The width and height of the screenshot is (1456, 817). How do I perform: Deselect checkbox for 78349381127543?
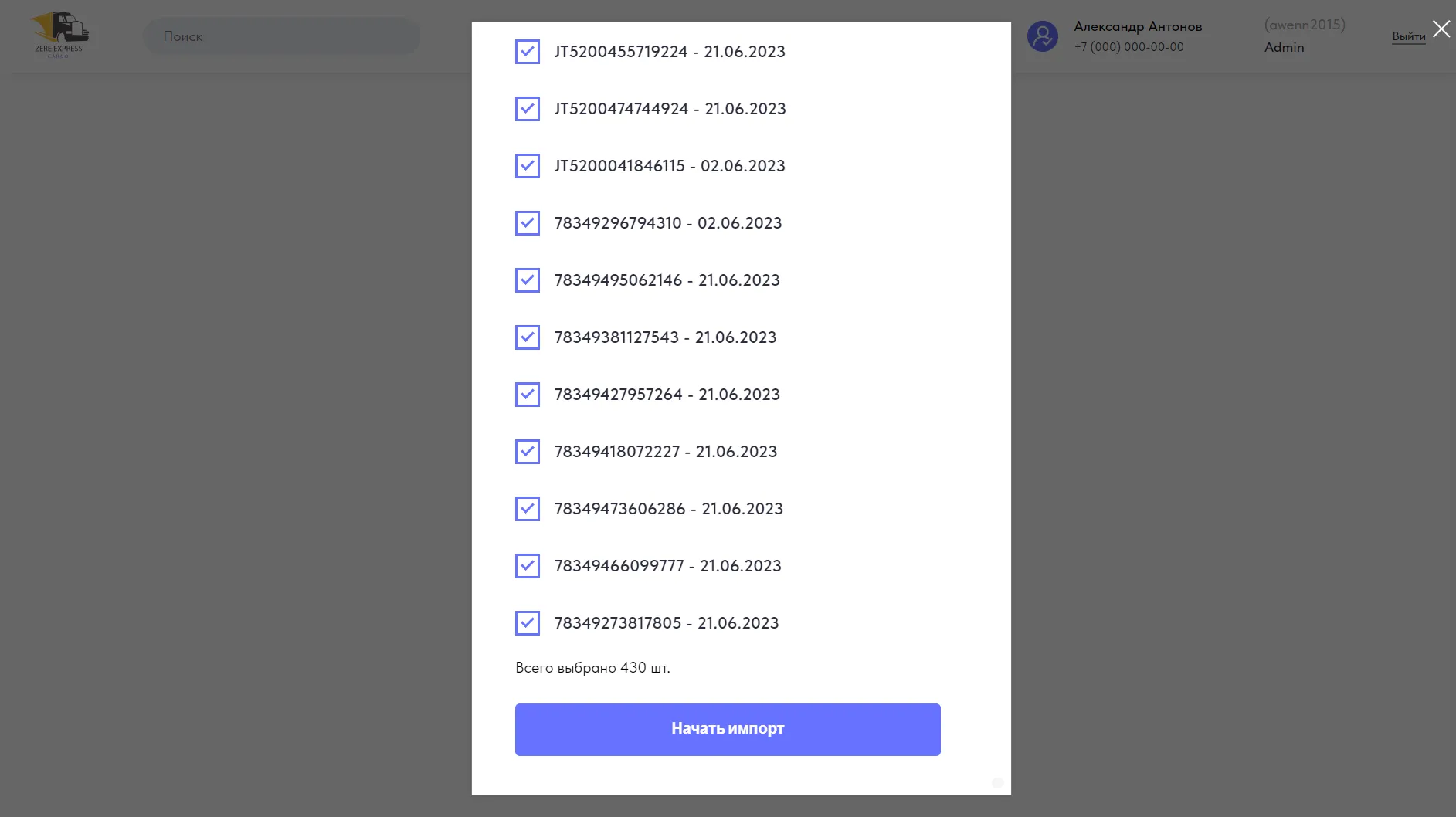[x=528, y=337]
